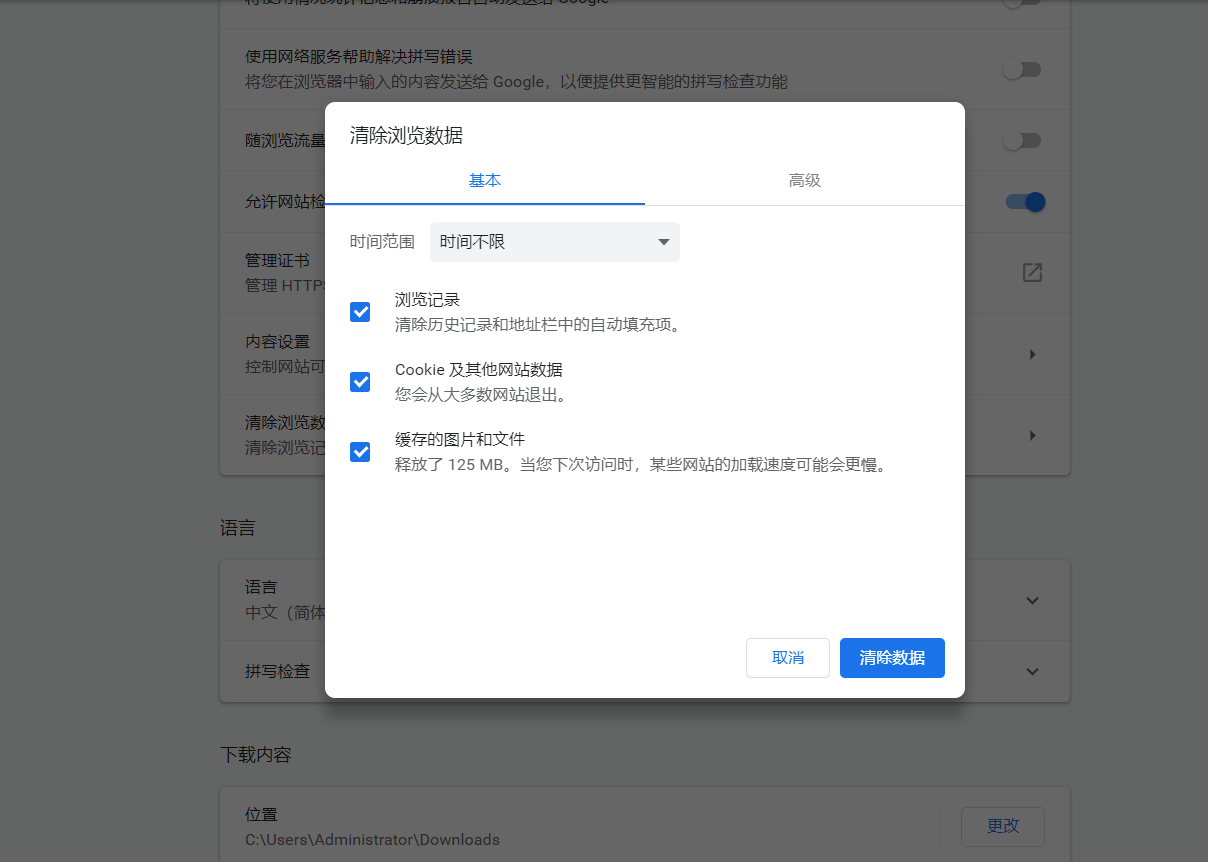Open the 时间范围 dropdown showing 时间不限
The image size is (1208, 862).
pyautogui.click(x=554, y=242)
